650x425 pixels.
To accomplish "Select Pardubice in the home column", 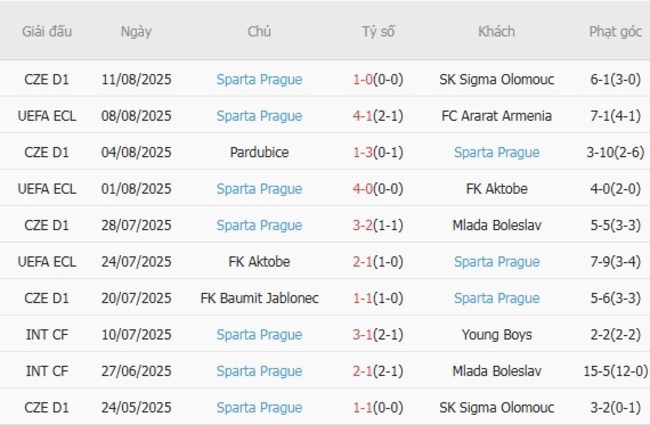I will (x=259, y=152).
